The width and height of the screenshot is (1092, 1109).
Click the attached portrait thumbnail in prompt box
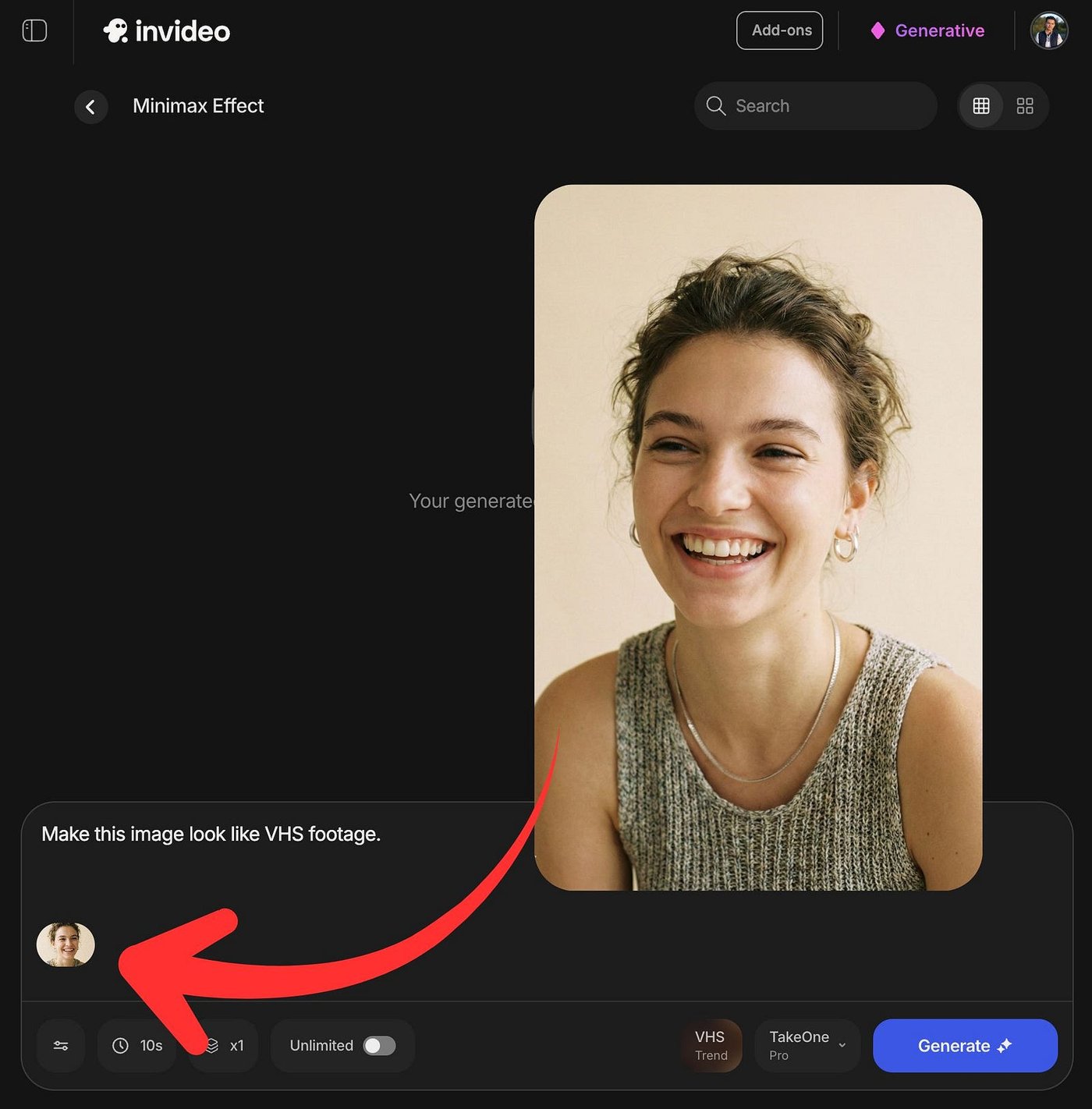pos(66,944)
